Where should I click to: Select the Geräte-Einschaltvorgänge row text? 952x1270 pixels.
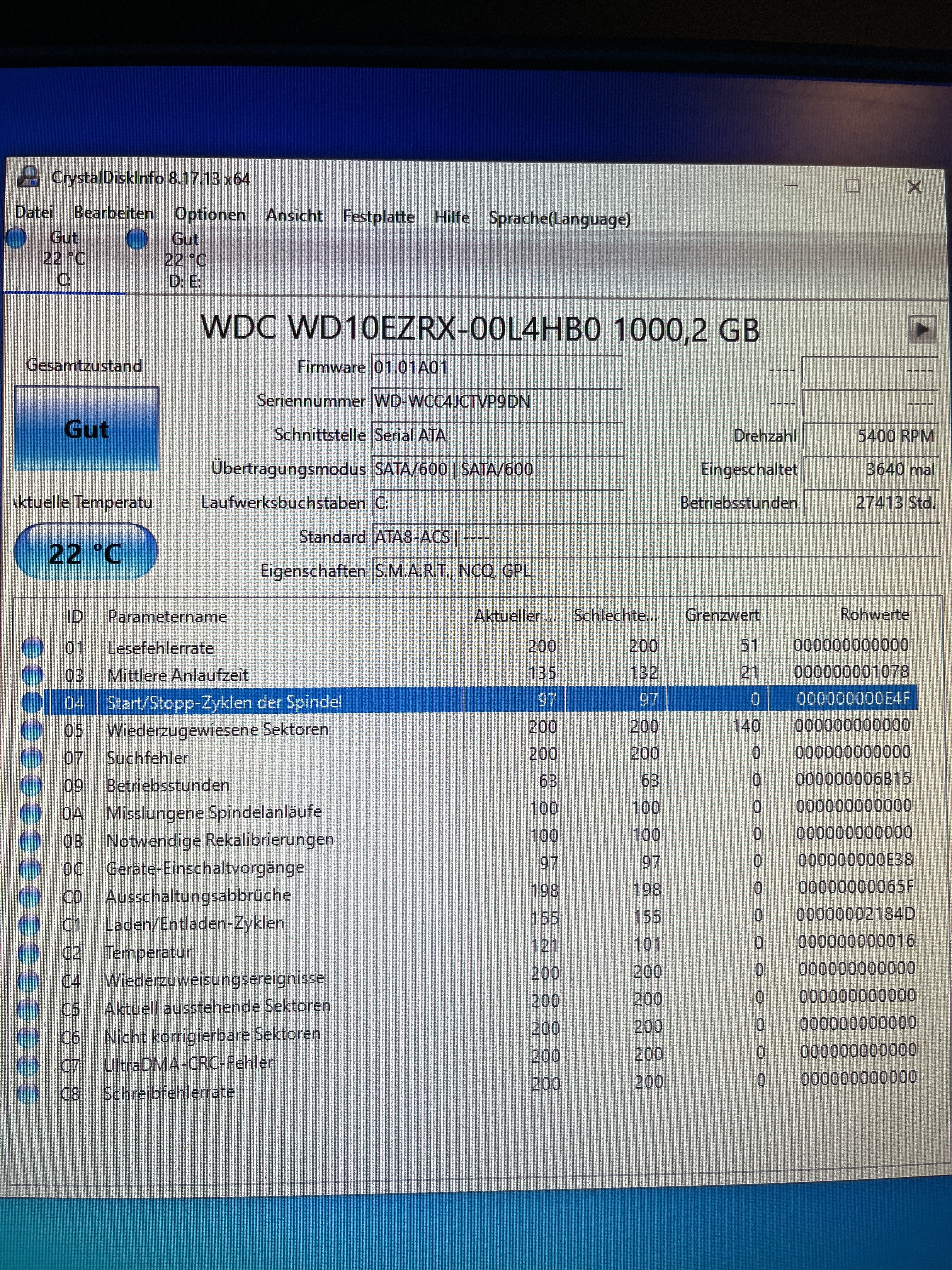205,867
